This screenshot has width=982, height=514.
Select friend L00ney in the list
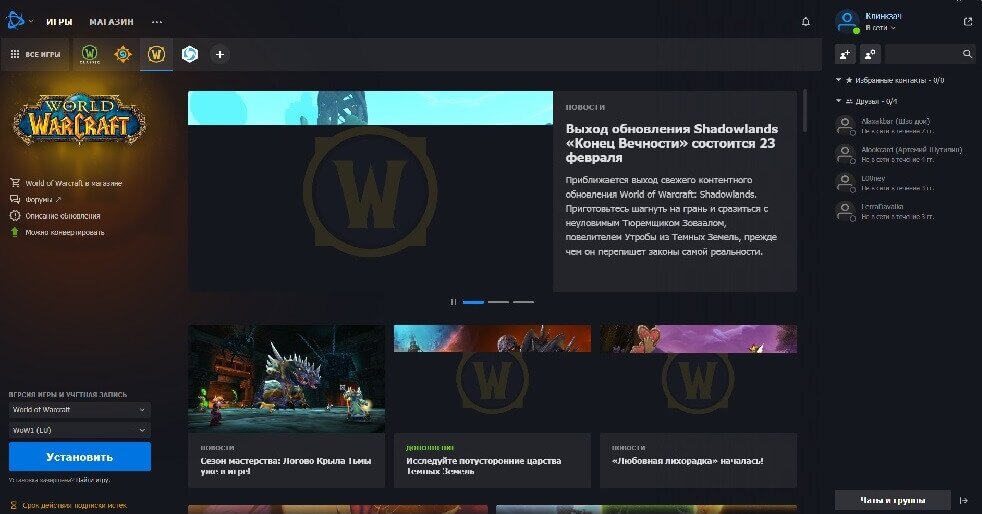904,183
